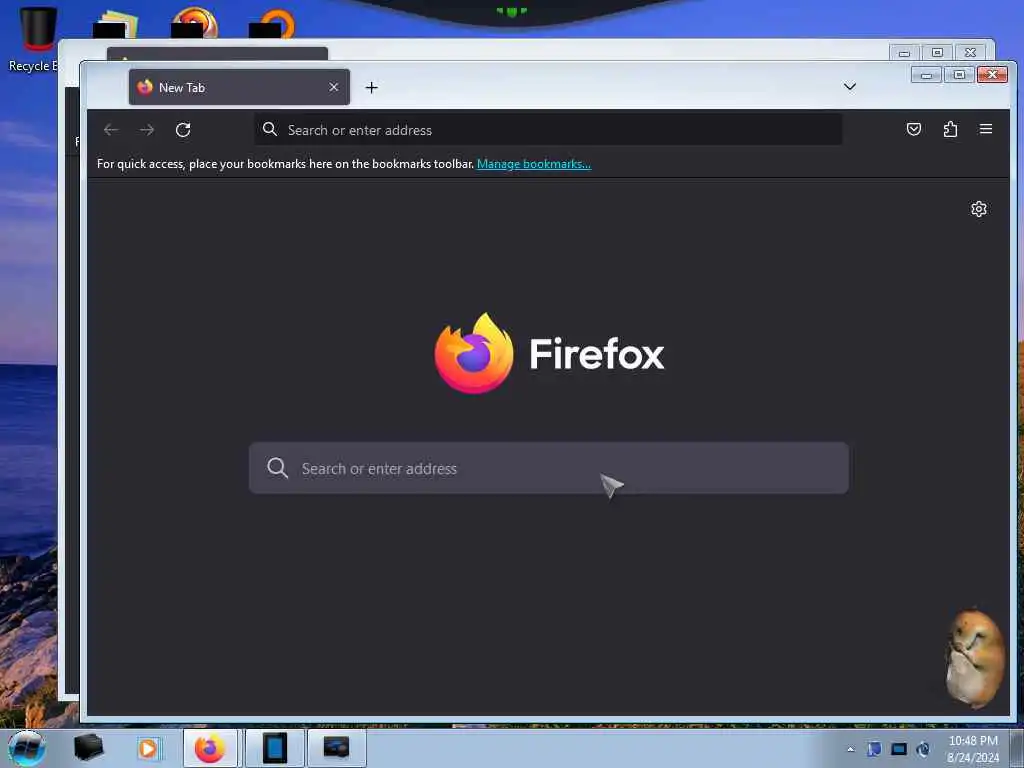Open the Firefox hamburger application menu

click(986, 129)
